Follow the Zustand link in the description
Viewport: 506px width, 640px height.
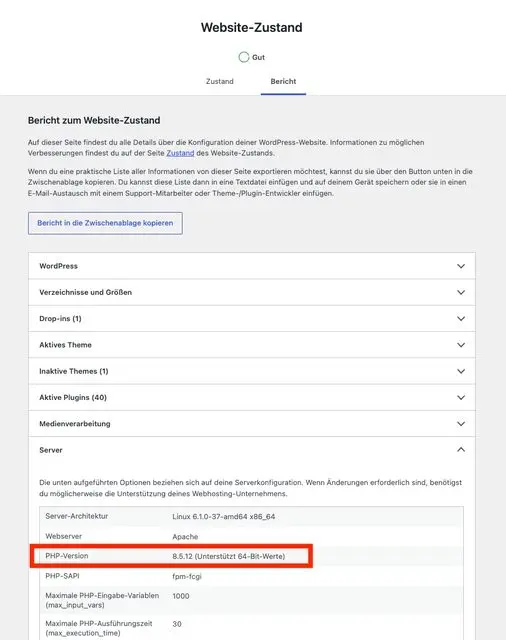pyautogui.click(x=180, y=153)
